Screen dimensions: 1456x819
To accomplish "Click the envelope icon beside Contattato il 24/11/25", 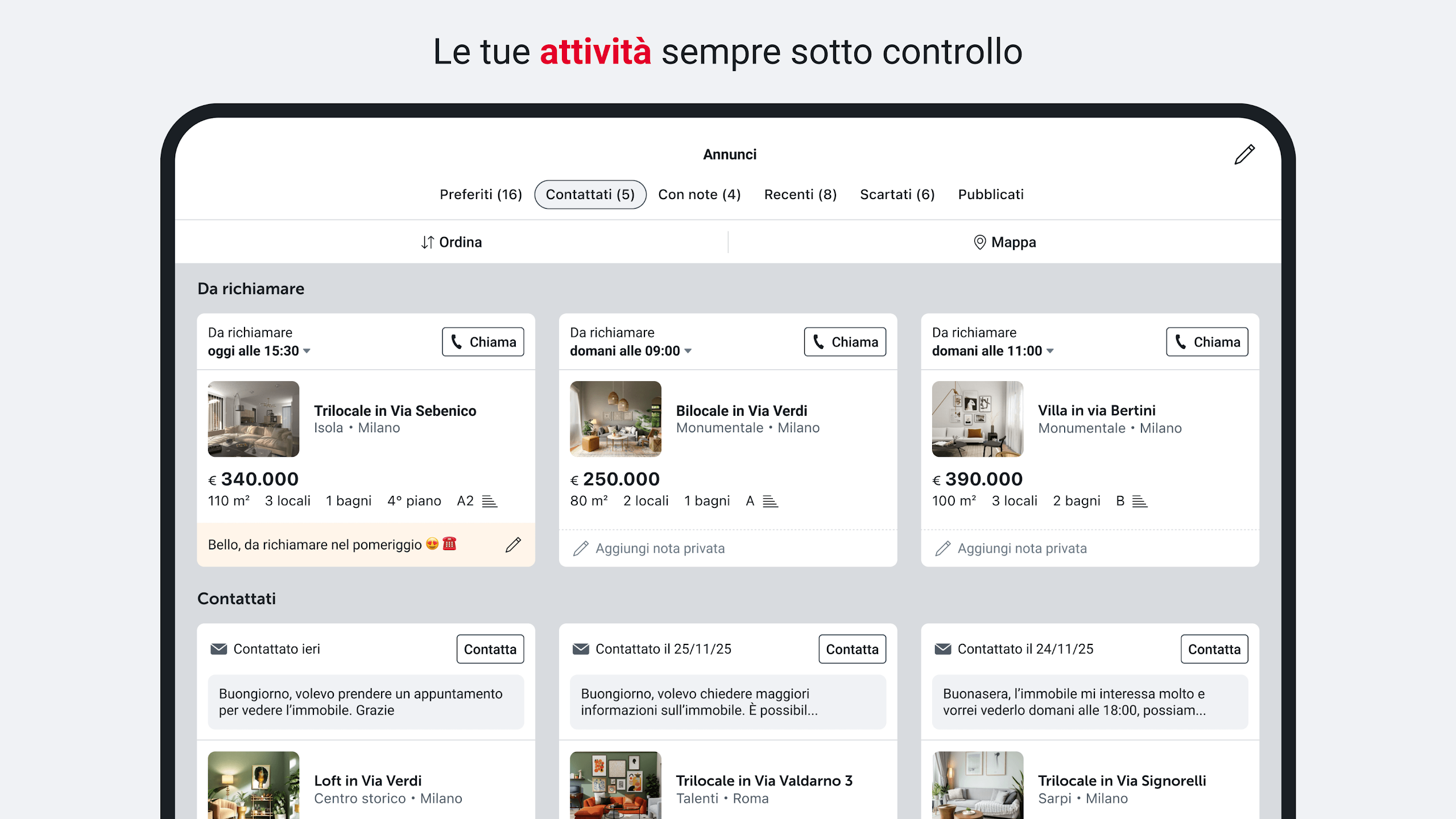I will [x=942, y=649].
